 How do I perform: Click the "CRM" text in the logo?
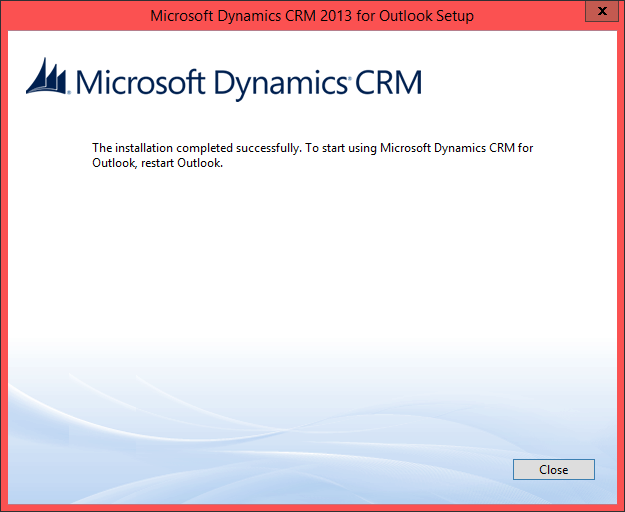[x=388, y=82]
